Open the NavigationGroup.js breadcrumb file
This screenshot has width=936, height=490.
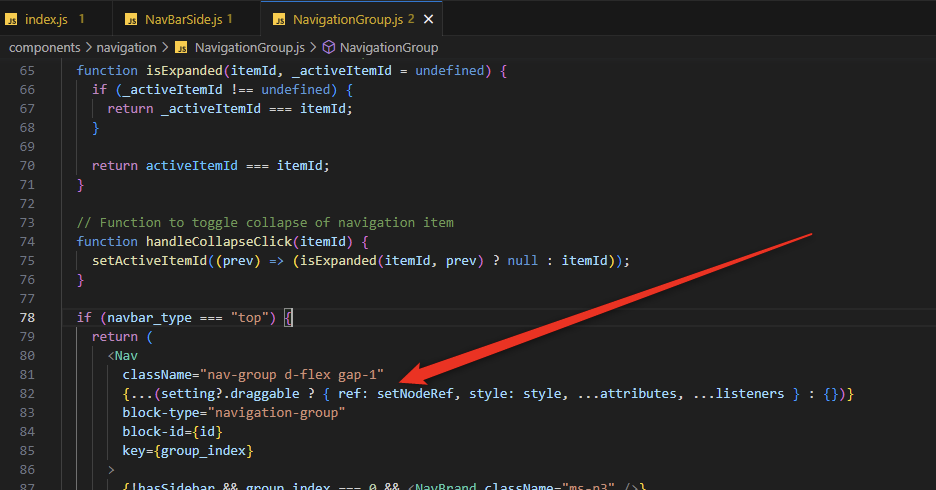250,48
